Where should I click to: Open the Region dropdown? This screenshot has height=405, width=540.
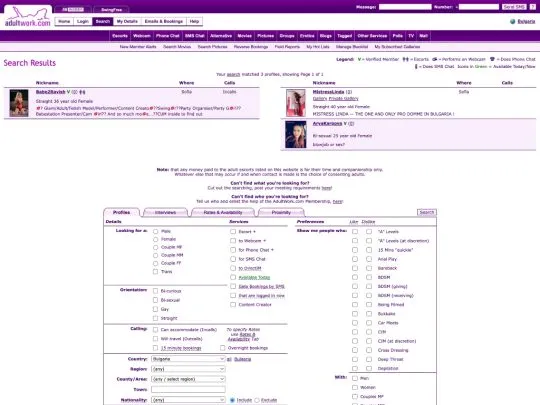pyautogui.click(x=188, y=369)
